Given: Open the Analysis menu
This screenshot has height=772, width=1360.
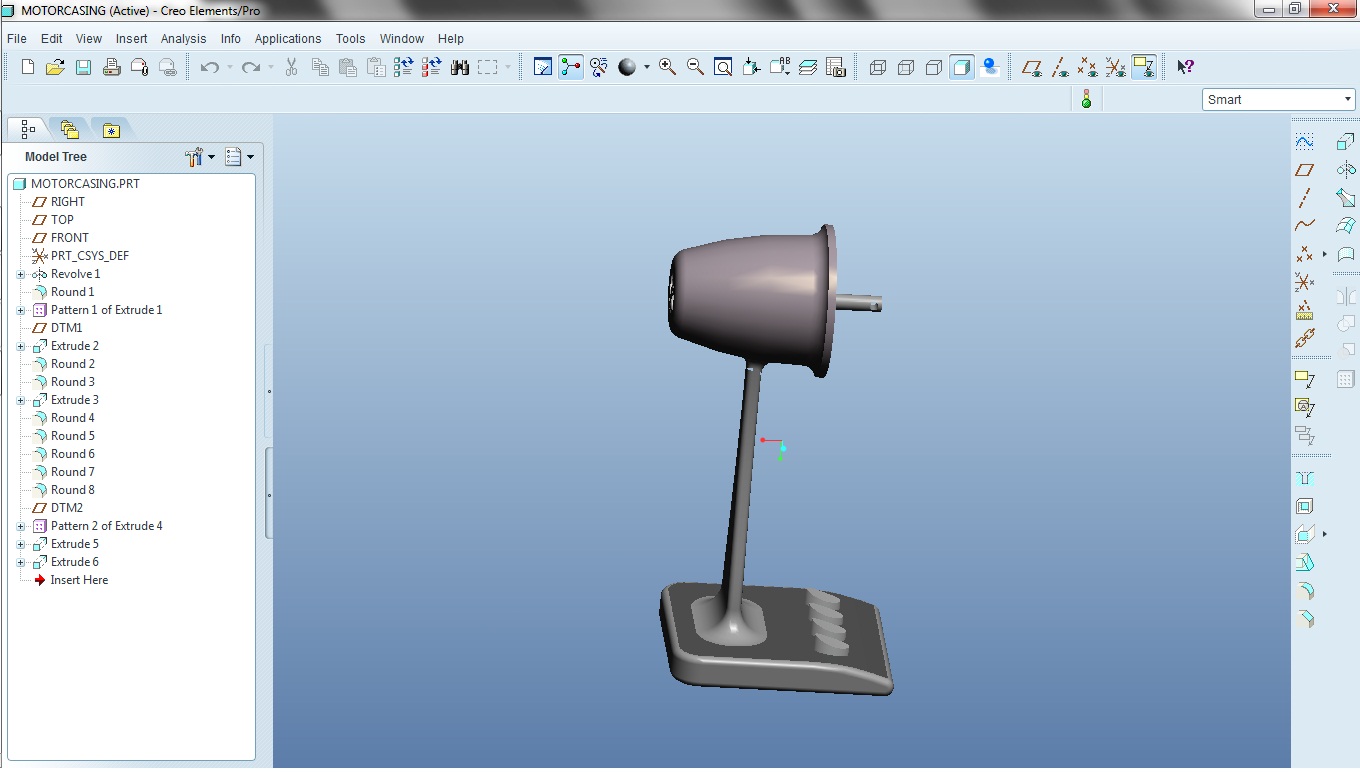Looking at the screenshot, I should coord(183,38).
